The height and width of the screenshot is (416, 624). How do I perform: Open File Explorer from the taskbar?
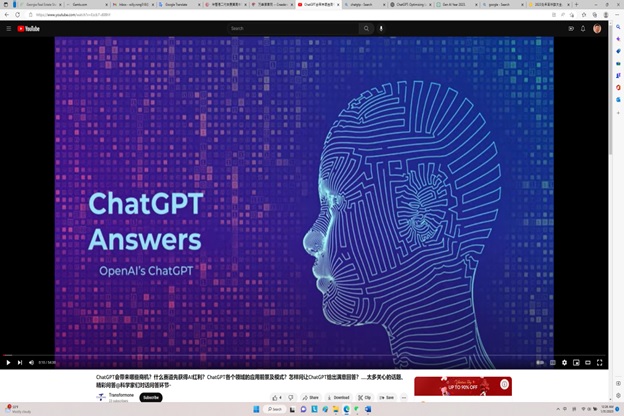335,409
